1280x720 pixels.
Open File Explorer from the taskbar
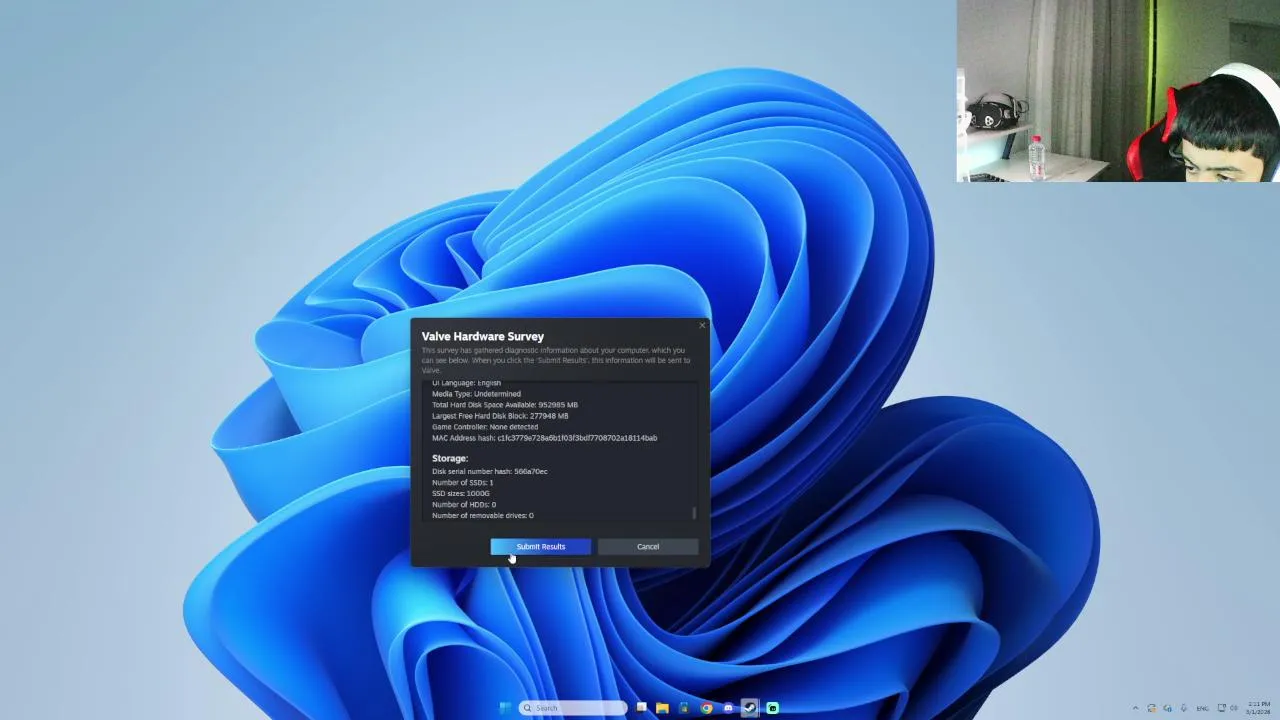[662, 708]
